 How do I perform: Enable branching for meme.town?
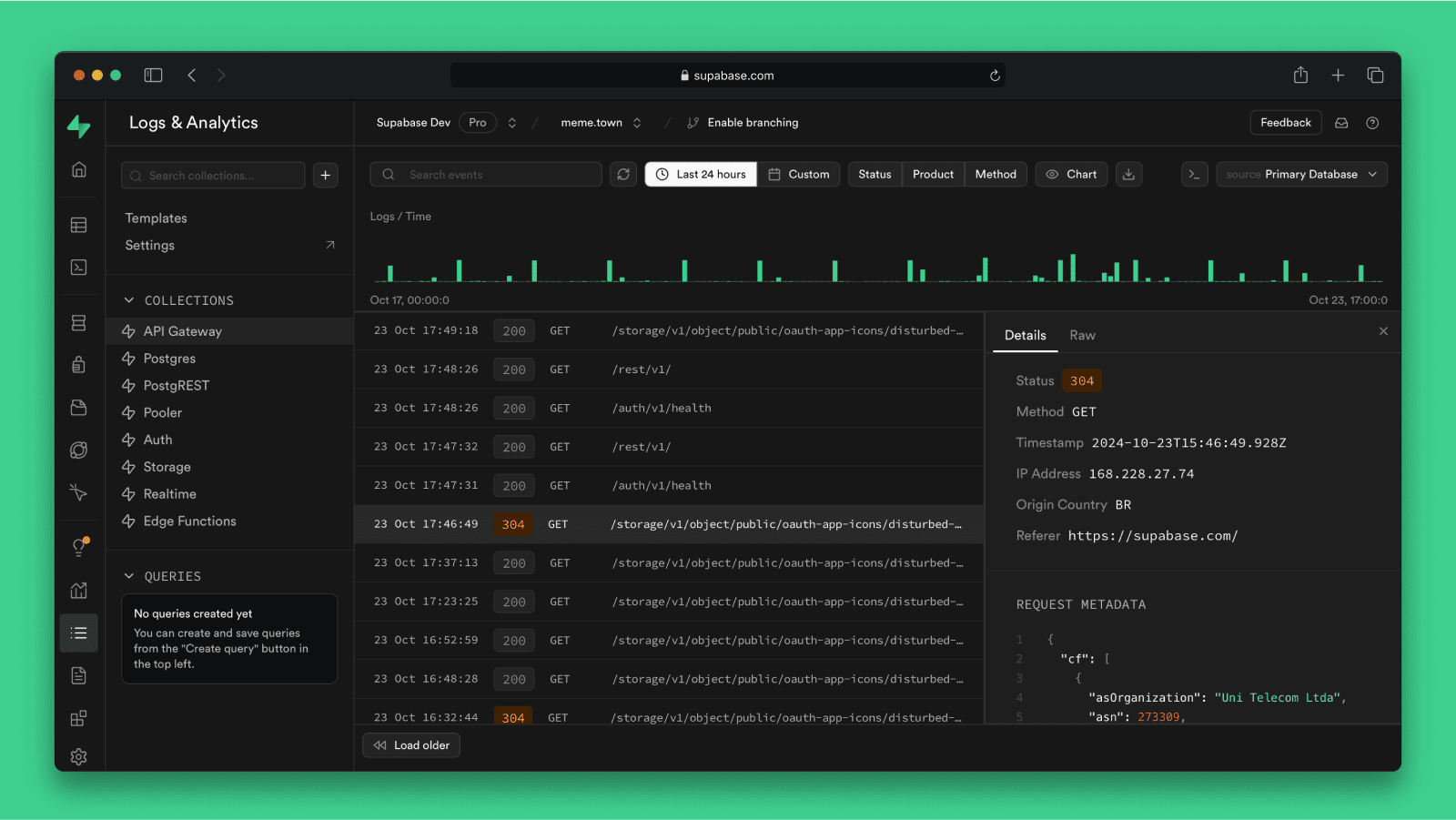[x=742, y=122]
